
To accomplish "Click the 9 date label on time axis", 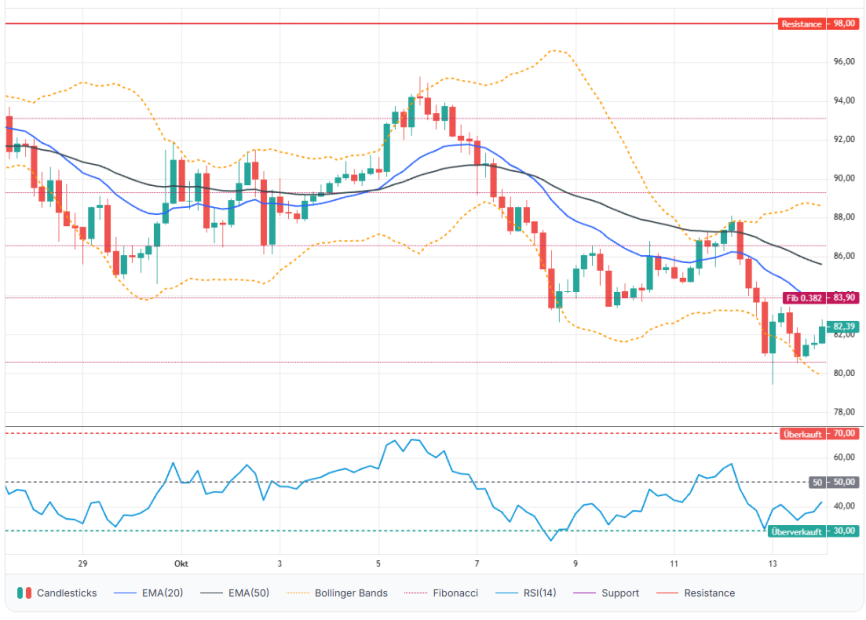I will pos(575,564).
